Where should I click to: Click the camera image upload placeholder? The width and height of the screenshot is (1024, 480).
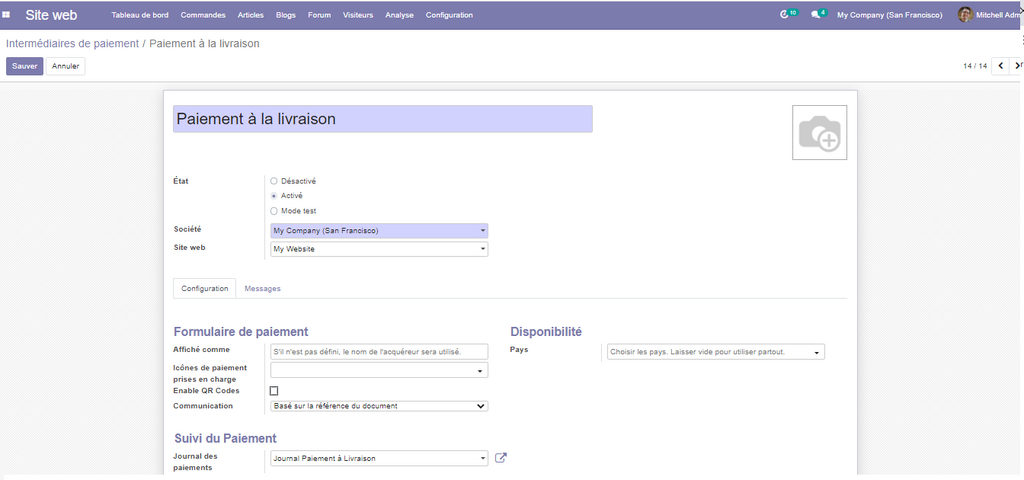[819, 132]
